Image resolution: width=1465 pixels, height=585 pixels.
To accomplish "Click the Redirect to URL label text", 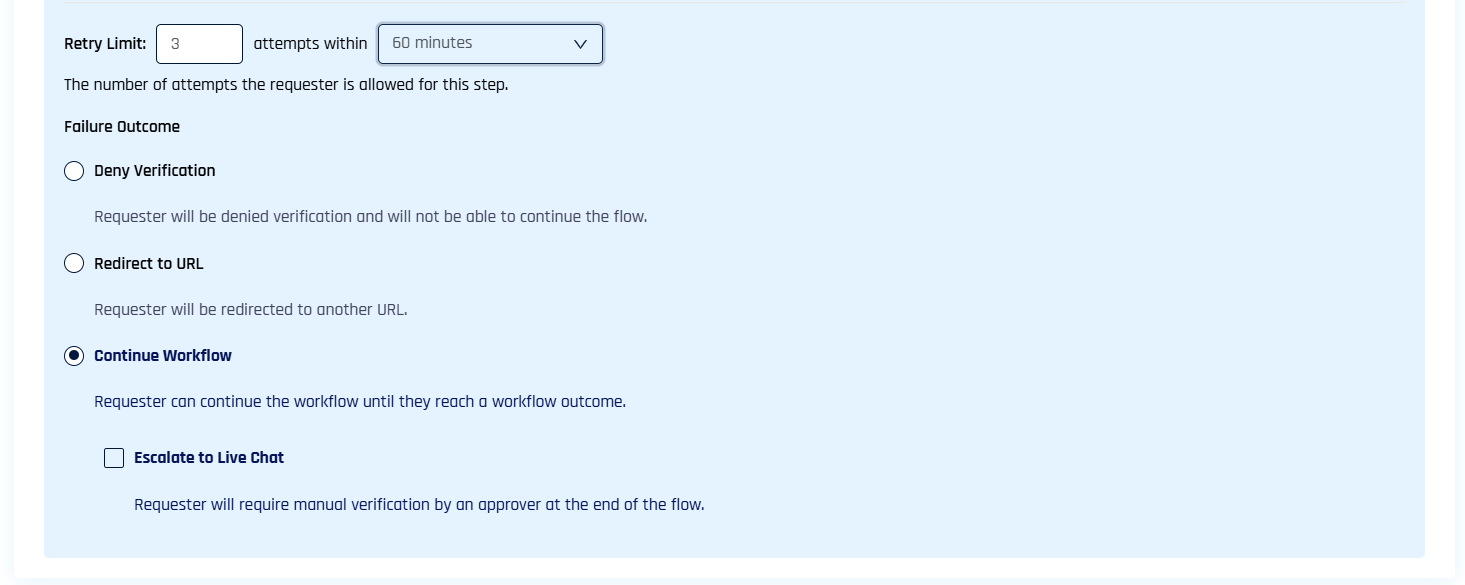I will coord(148,264).
